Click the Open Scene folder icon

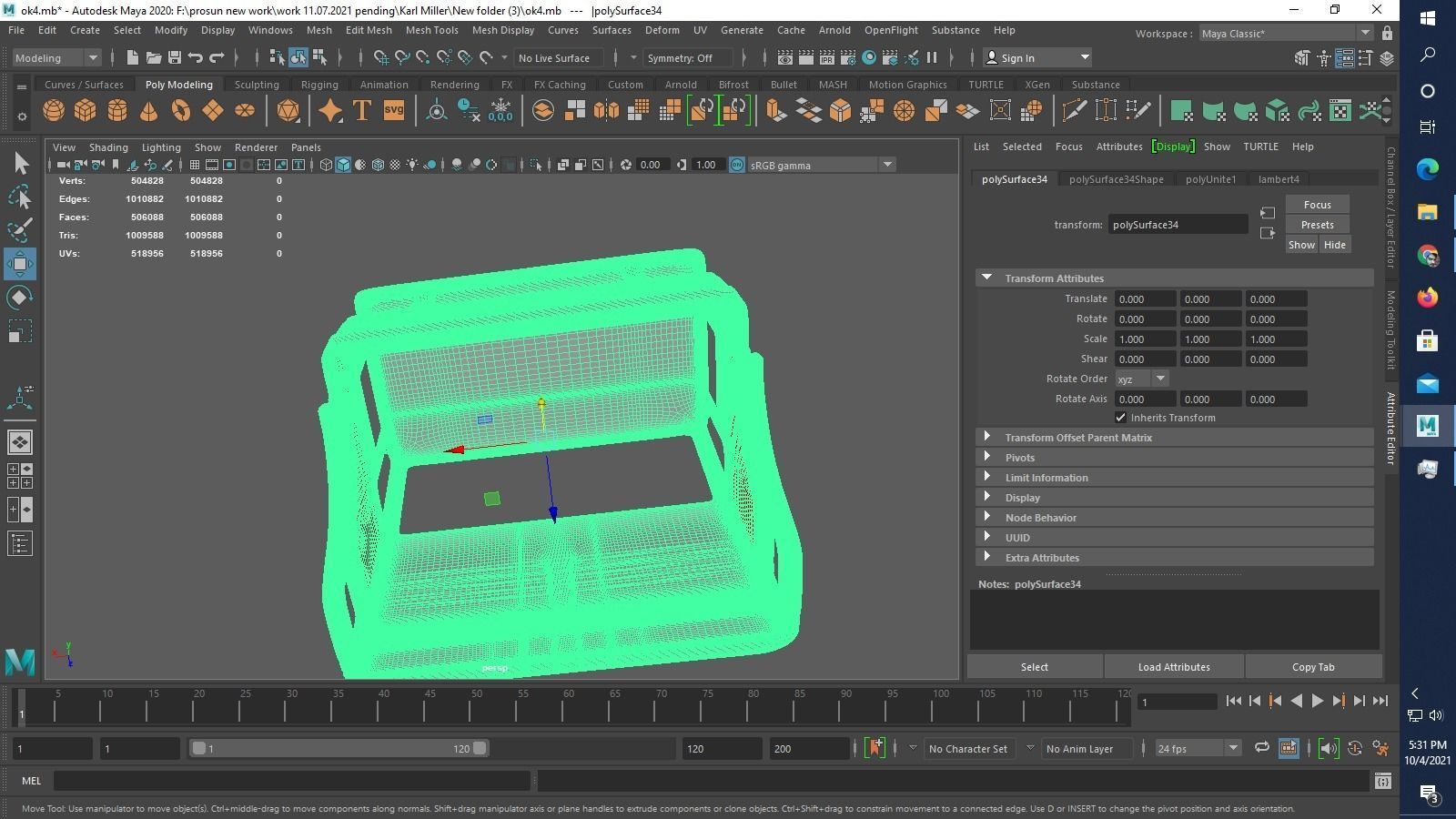coord(154,57)
